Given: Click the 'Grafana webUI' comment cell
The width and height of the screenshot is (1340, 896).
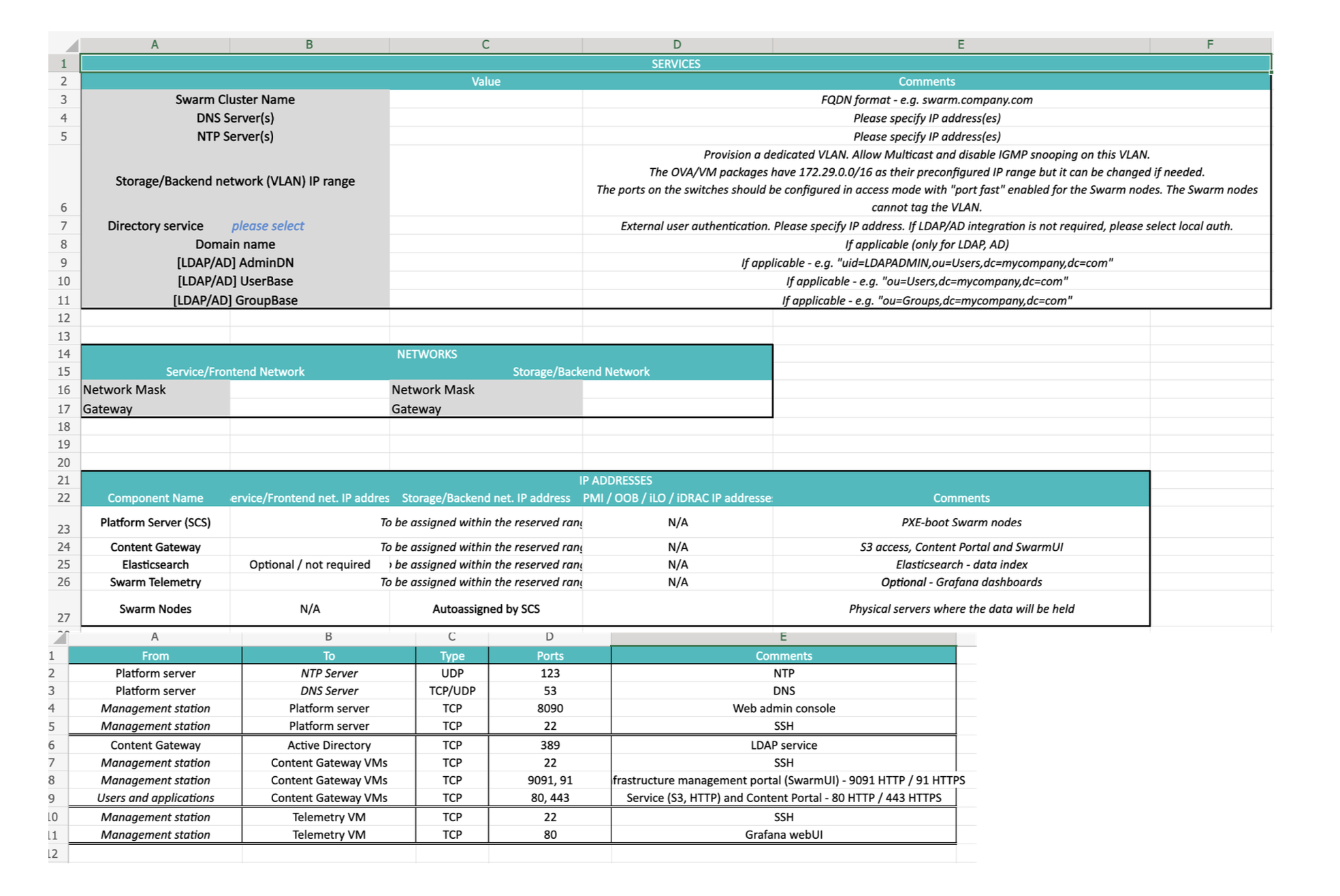Looking at the screenshot, I should [x=783, y=835].
